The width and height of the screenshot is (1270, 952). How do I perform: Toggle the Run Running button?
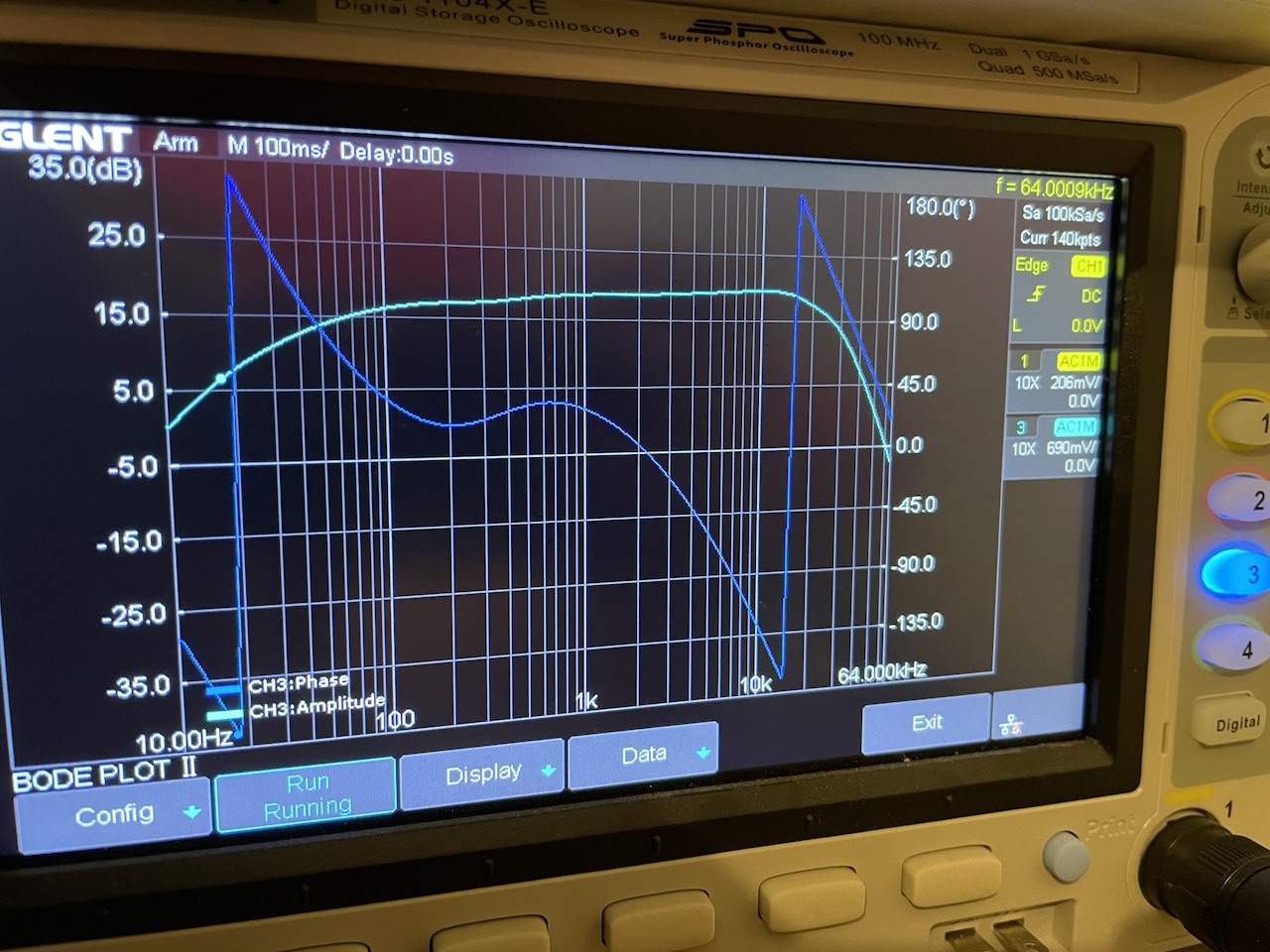[307, 795]
